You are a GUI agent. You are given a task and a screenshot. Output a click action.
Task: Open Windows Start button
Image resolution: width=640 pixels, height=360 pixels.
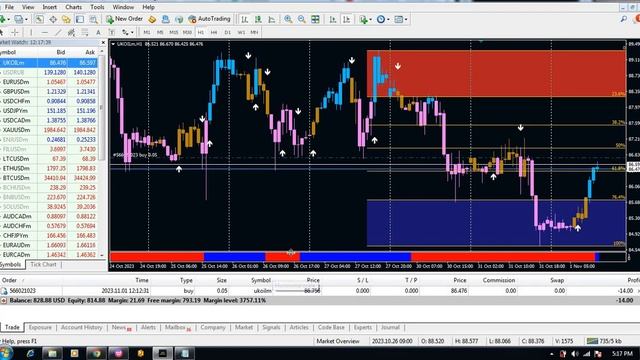[x=7, y=353]
